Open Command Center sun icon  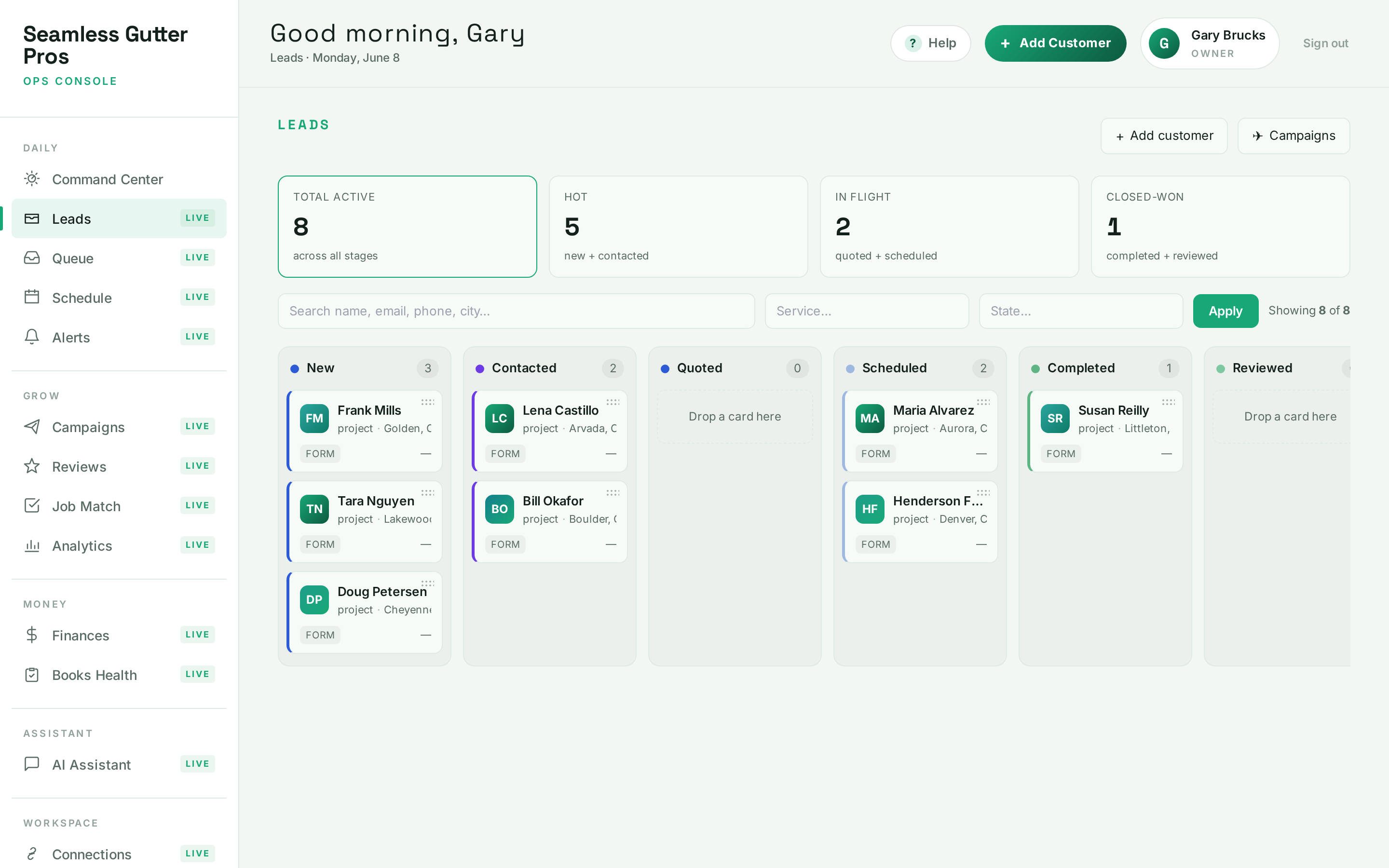pyautogui.click(x=32, y=179)
